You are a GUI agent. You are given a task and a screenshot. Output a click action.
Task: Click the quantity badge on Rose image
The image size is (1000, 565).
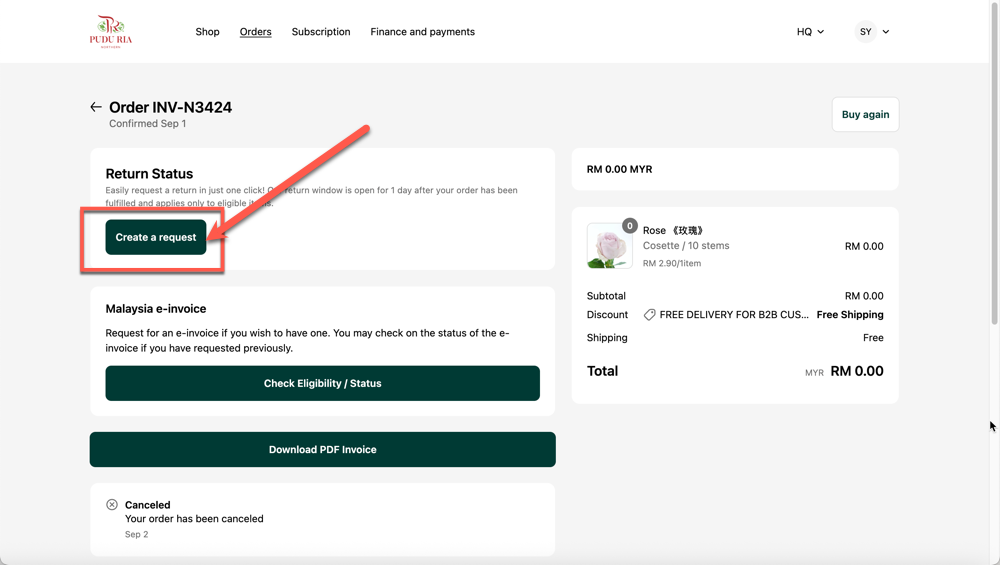[629, 226]
